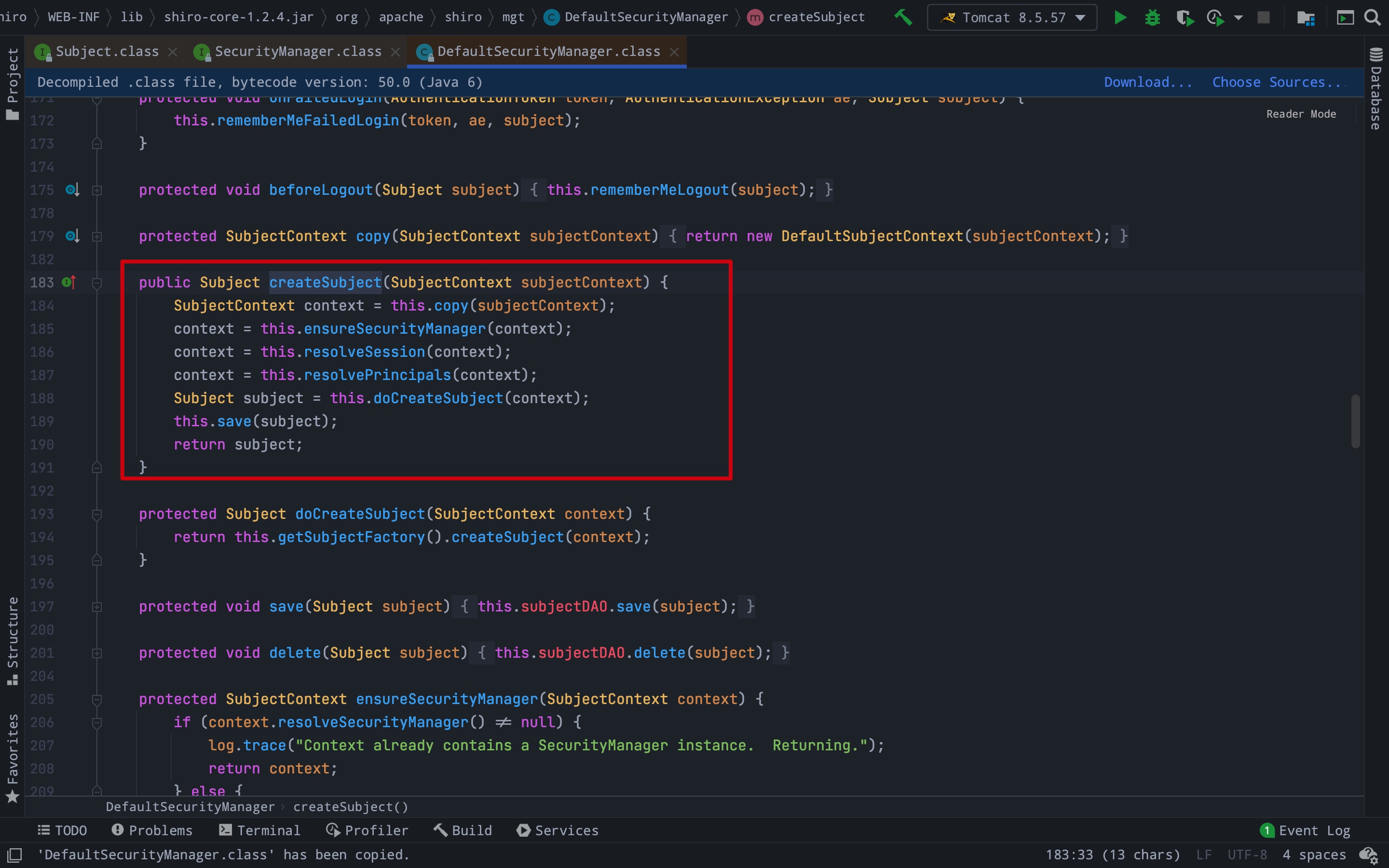Screen dimensions: 1389x868
Task: Open the Structure tool window
Action: click(x=12, y=641)
